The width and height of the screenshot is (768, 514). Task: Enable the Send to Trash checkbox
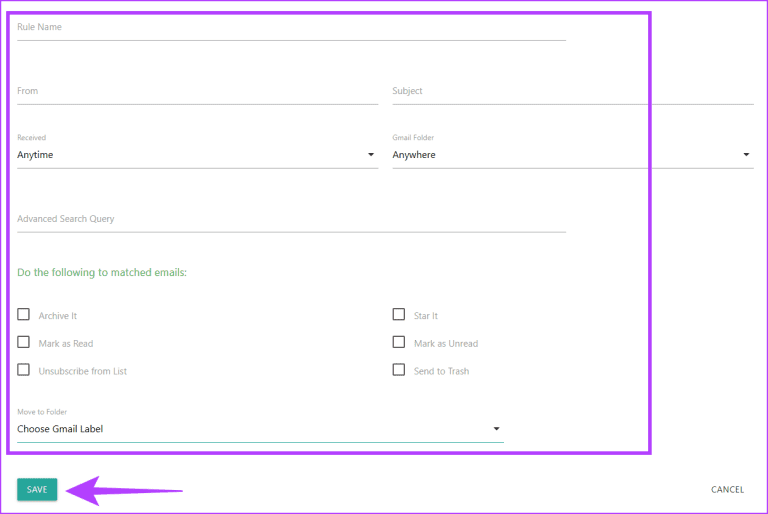[x=399, y=370]
